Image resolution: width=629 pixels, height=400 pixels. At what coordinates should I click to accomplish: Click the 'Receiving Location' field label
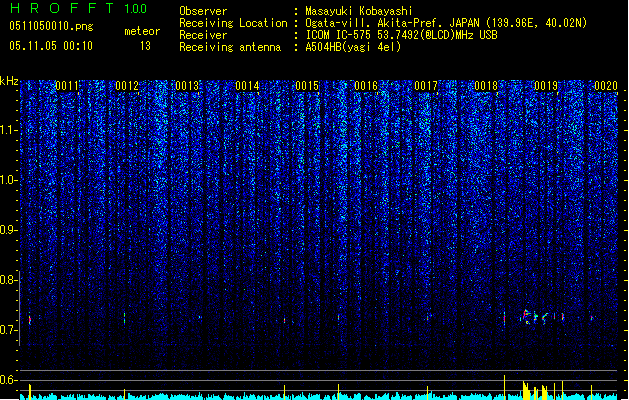point(233,23)
